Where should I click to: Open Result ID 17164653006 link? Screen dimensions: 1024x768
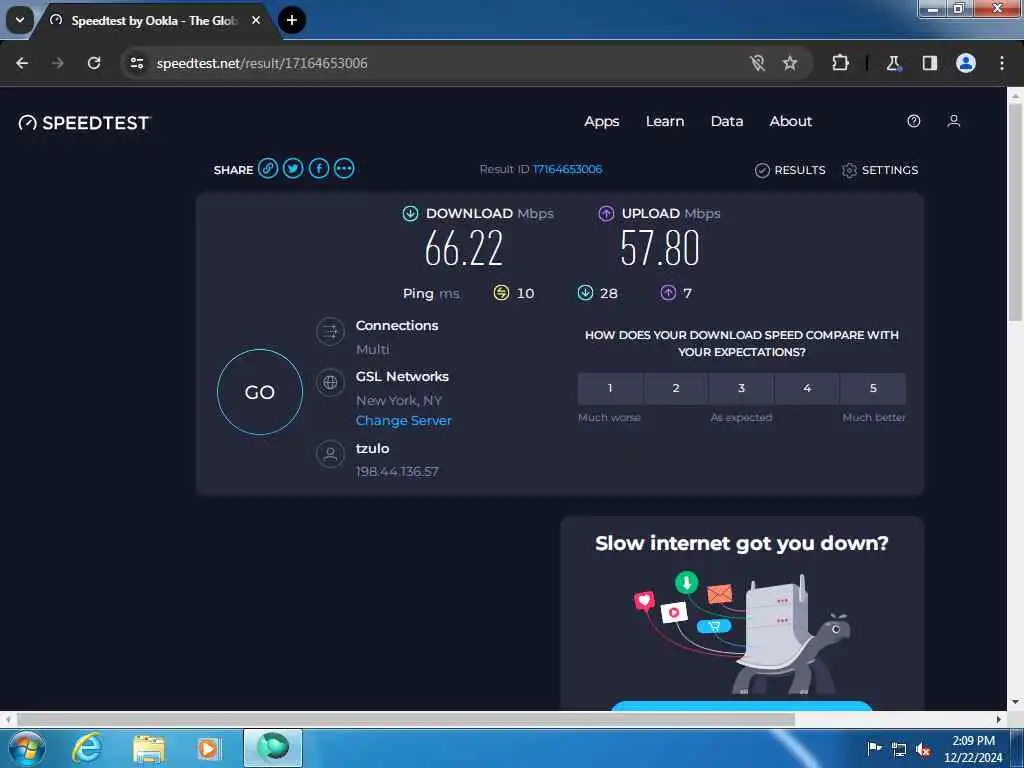(568, 169)
